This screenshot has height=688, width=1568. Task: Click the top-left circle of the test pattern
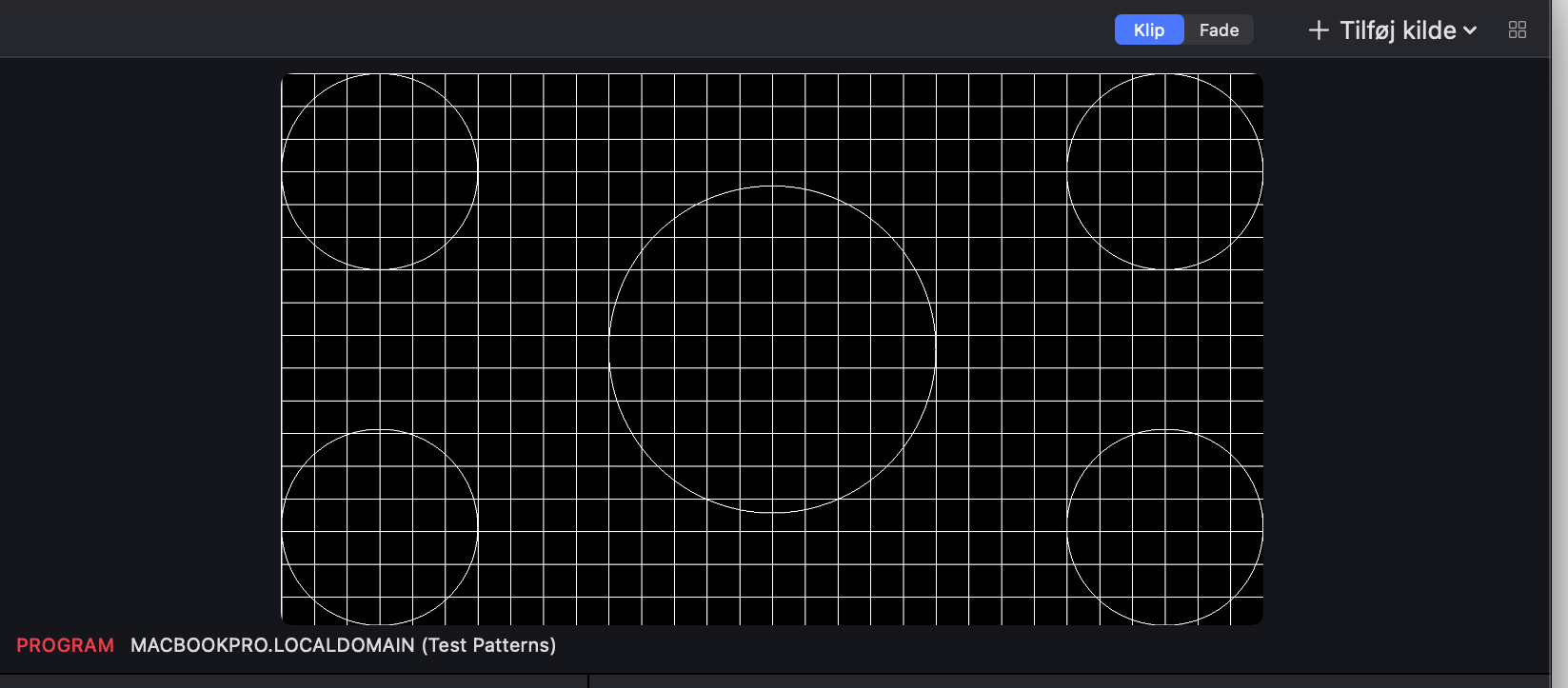pos(380,171)
